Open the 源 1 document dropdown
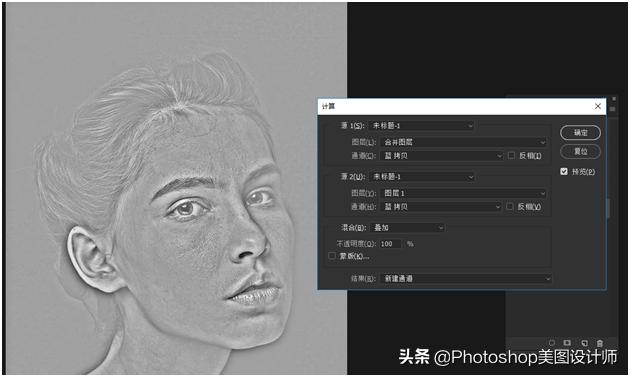Image resolution: width=630 pixels, height=377 pixels. click(x=421, y=126)
